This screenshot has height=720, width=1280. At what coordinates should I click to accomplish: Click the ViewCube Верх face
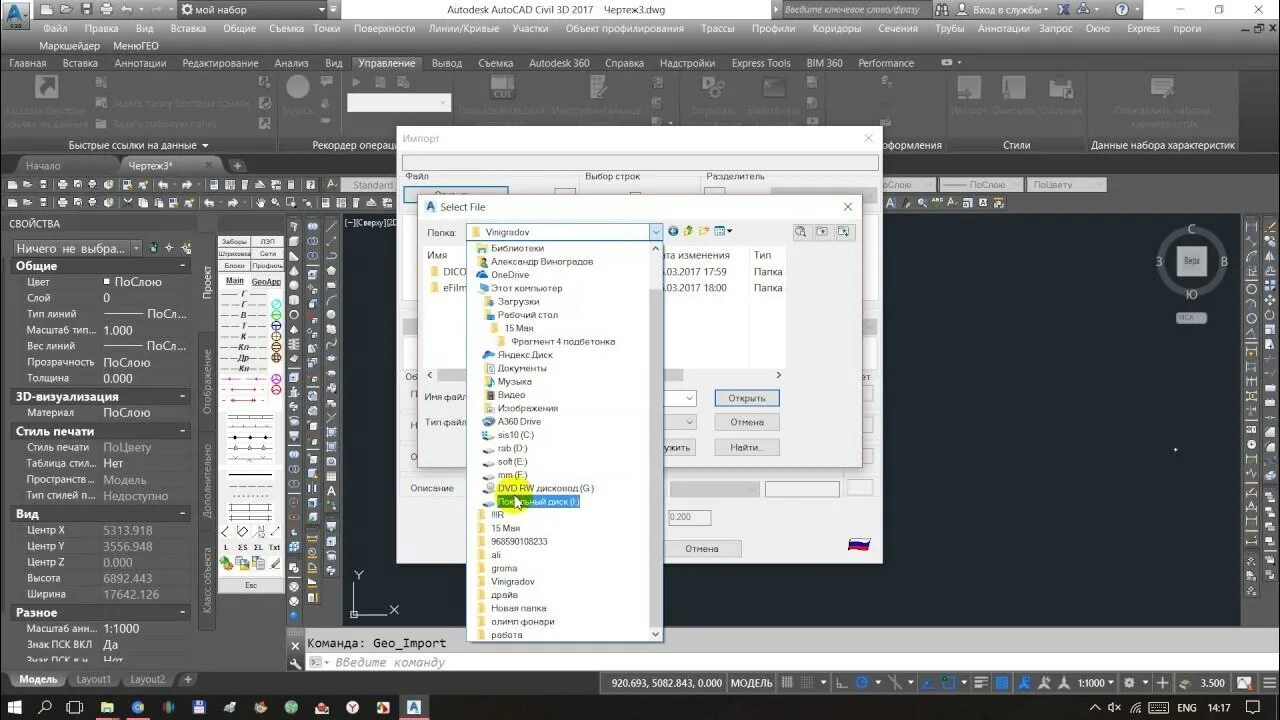1191,261
